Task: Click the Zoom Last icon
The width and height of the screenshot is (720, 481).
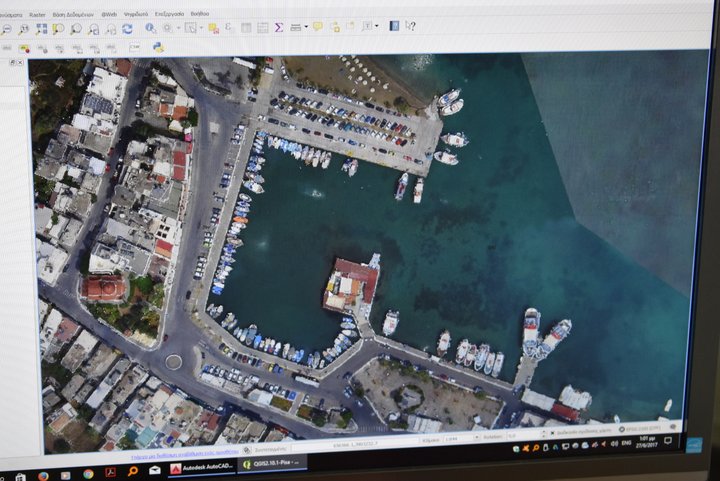Action: tap(94, 29)
